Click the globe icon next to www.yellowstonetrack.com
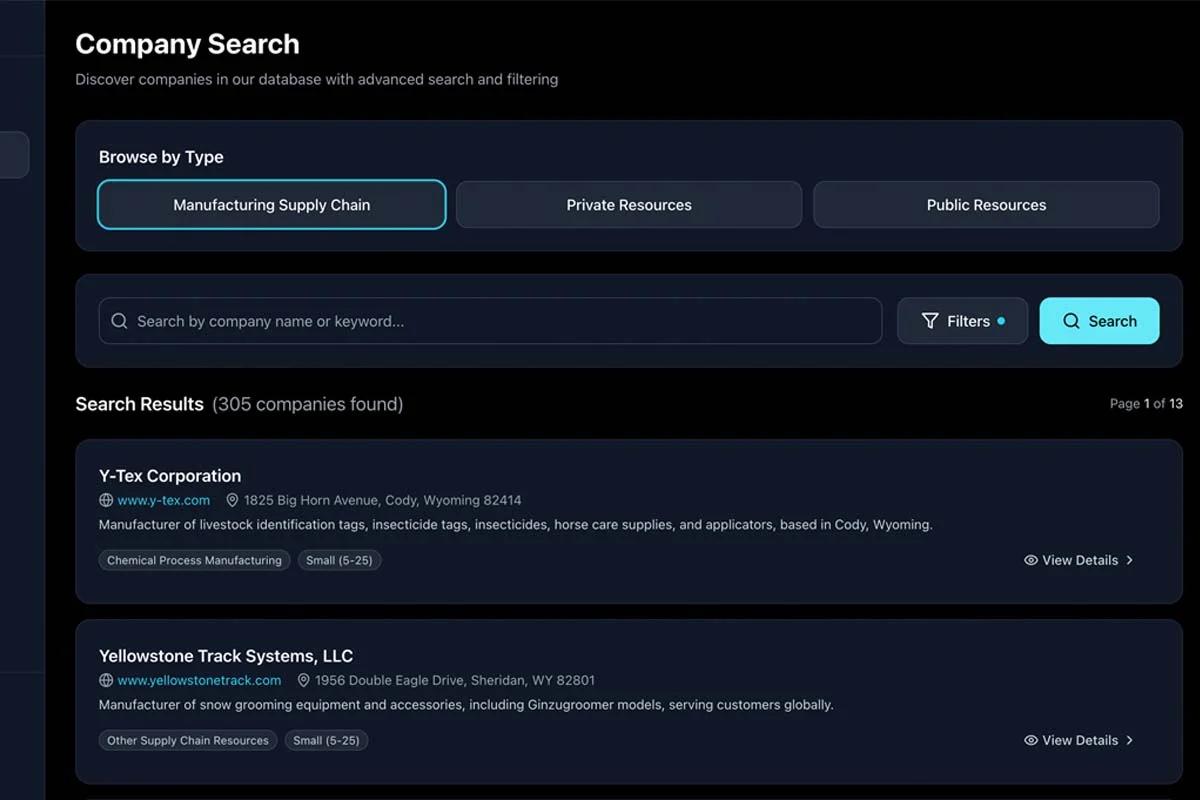 [x=107, y=680]
